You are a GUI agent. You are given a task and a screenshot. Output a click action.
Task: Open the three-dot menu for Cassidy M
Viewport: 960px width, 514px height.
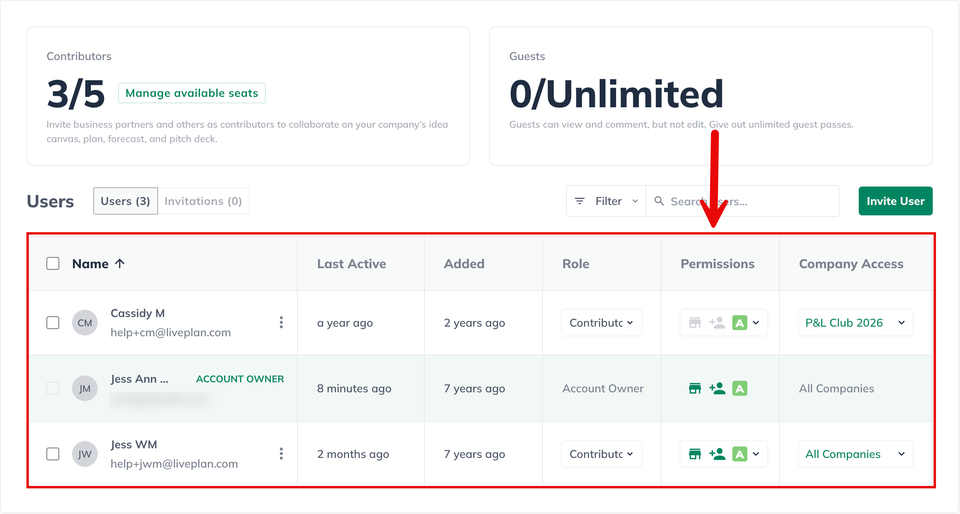[x=281, y=322]
